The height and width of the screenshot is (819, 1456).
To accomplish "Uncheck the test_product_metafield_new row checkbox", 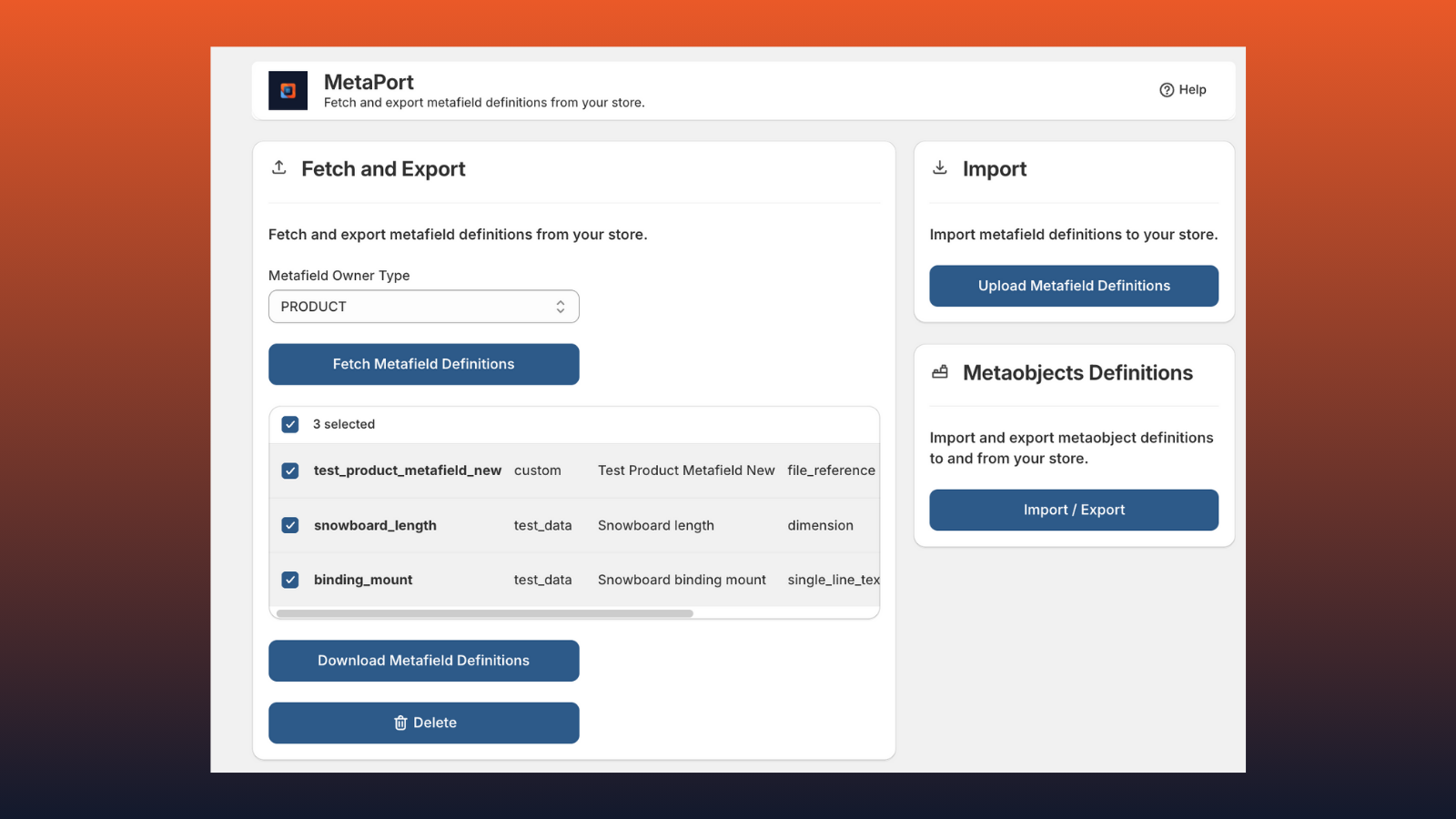I will (x=290, y=470).
